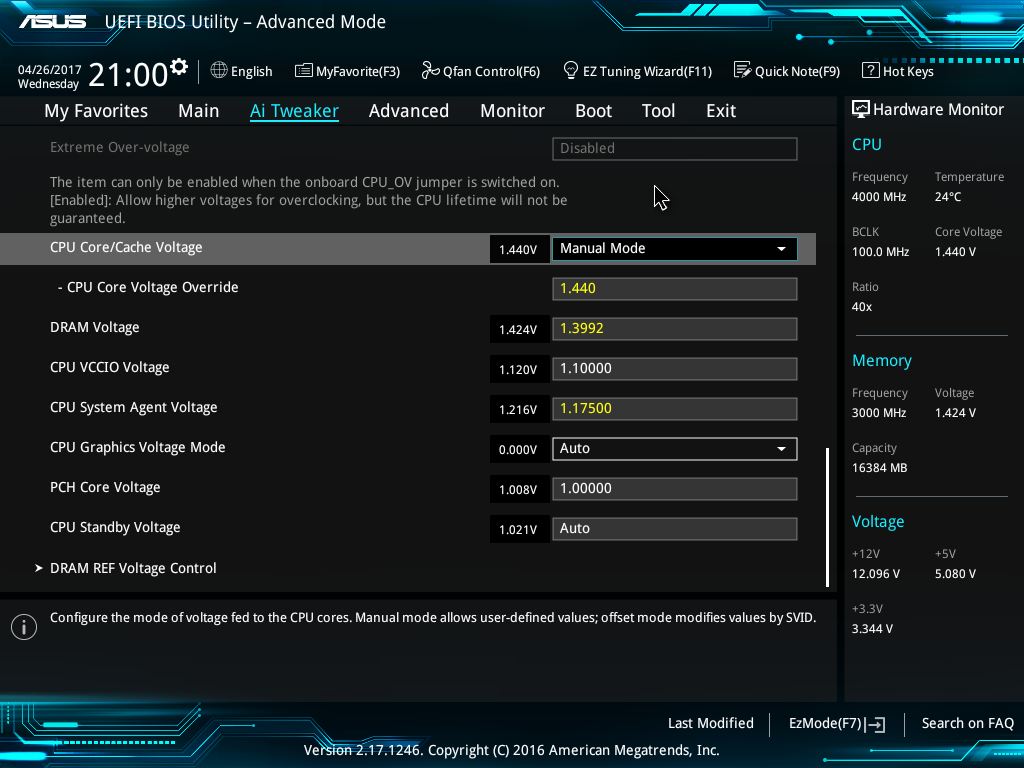Select the PCH Core Voltage label
Viewport: 1024px width, 768px height.
[105, 488]
